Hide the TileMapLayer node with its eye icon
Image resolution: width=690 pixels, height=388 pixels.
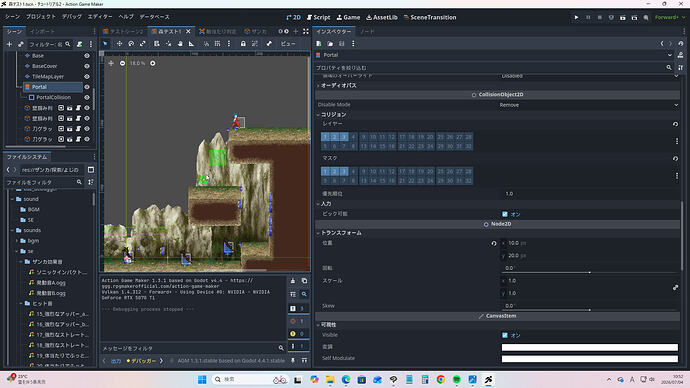point(87,77)
